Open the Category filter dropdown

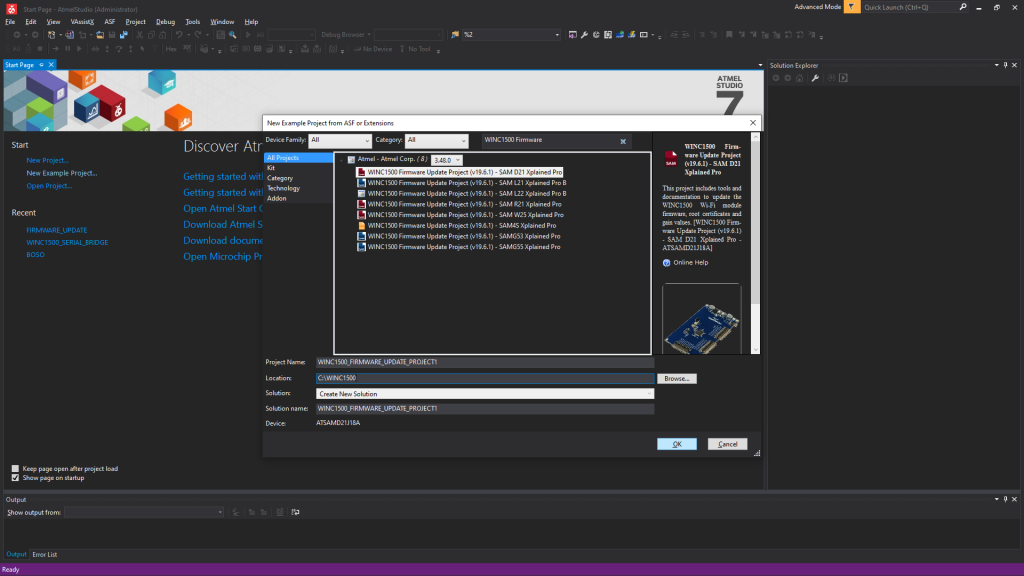(x=436, y=140)
